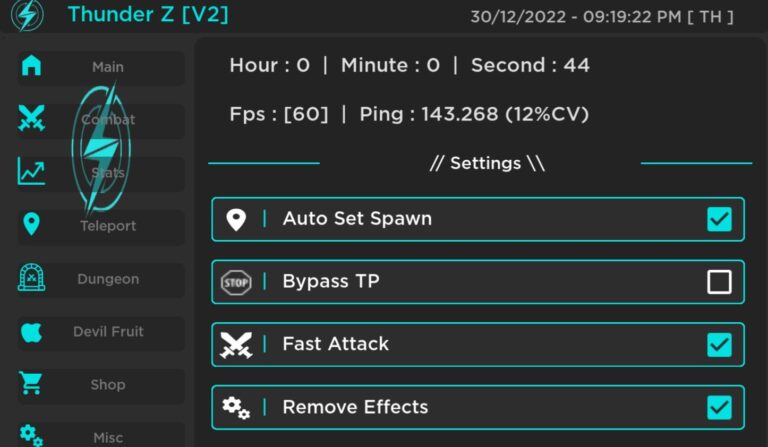
Task: Open the Main tab
Action: pos(108,67)
